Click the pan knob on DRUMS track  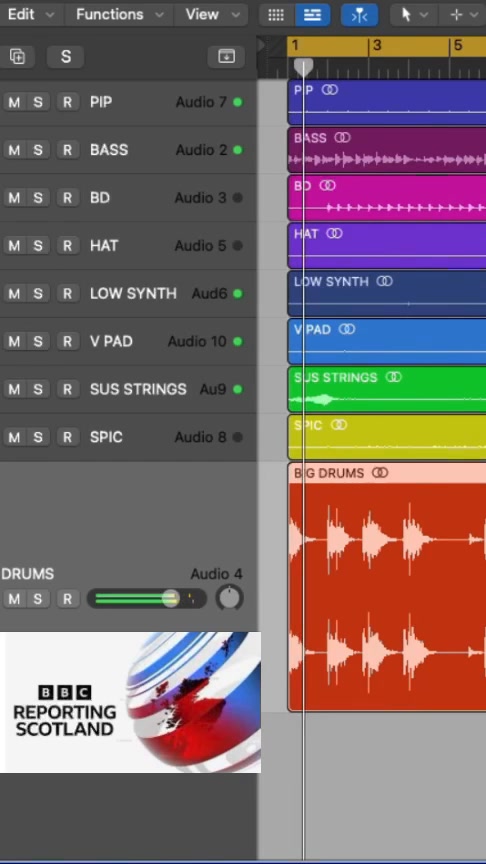[230, 598]
